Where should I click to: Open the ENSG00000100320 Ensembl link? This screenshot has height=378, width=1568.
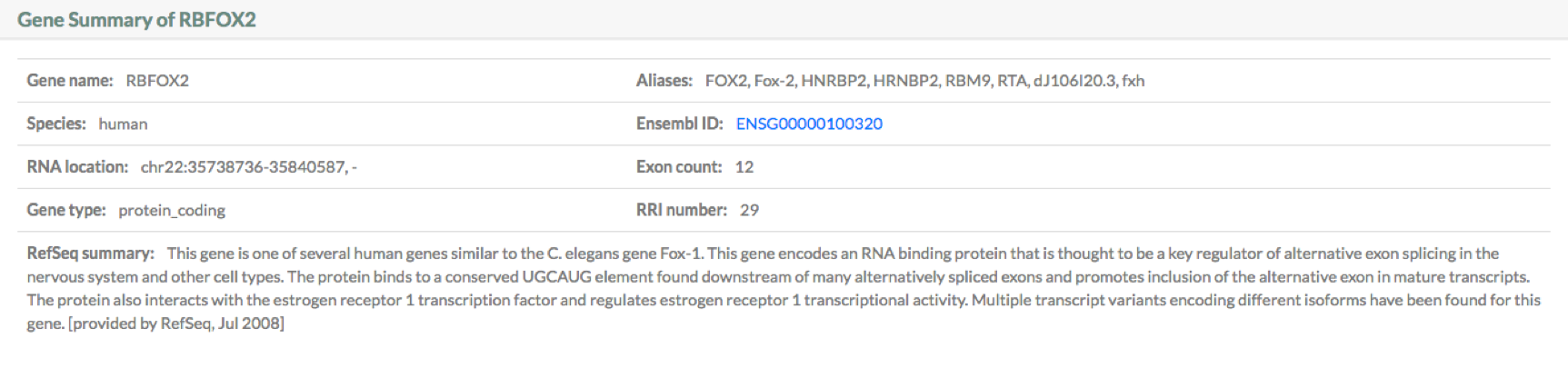[x=809, y=124]
